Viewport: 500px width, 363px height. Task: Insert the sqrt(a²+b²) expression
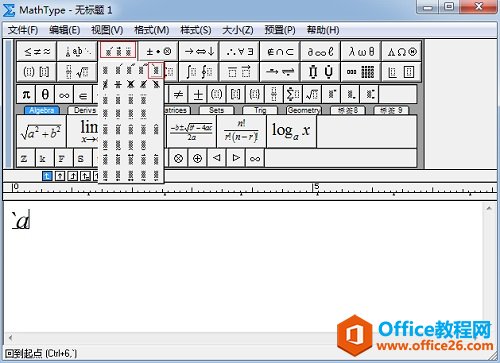pyautogui.click(x=42, y=131)
